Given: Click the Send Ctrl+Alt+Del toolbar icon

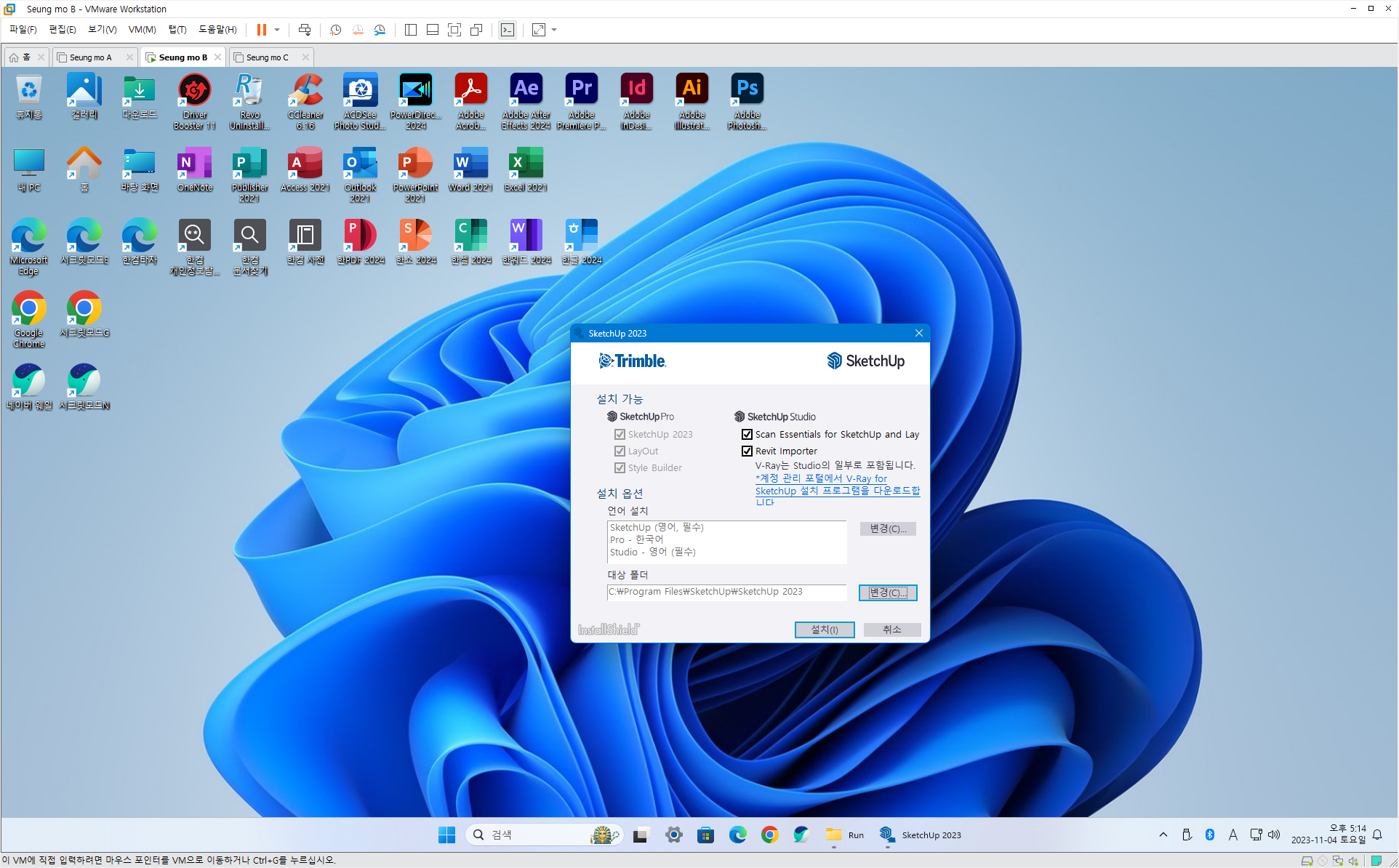Looking at the screenshot, I should point(305,30).
